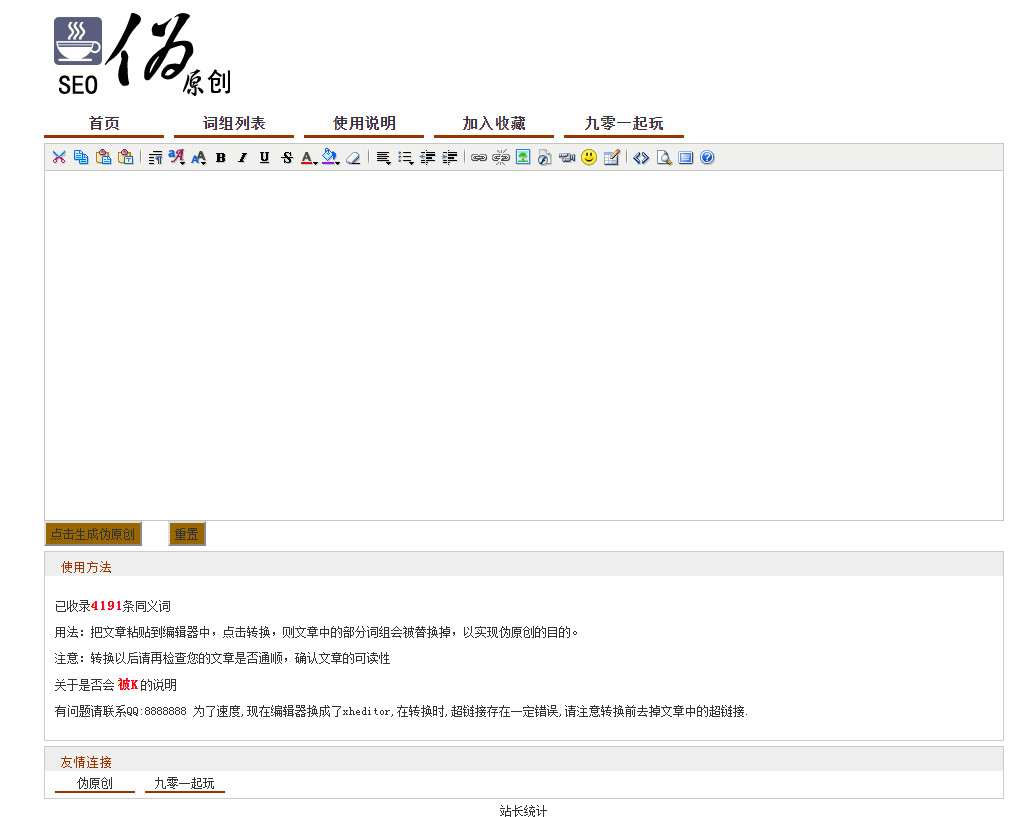Viewport: 1028px width, 817px height.
Task: Open the editor Help icon
Action: 707,157
